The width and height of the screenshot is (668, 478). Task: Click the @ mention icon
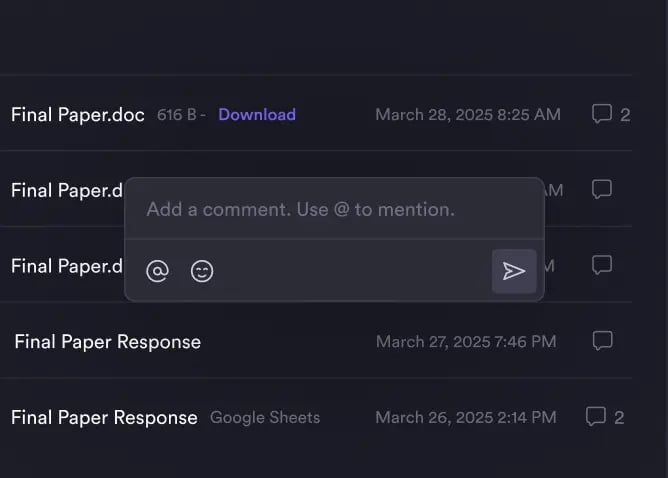(x=157, y=271)
